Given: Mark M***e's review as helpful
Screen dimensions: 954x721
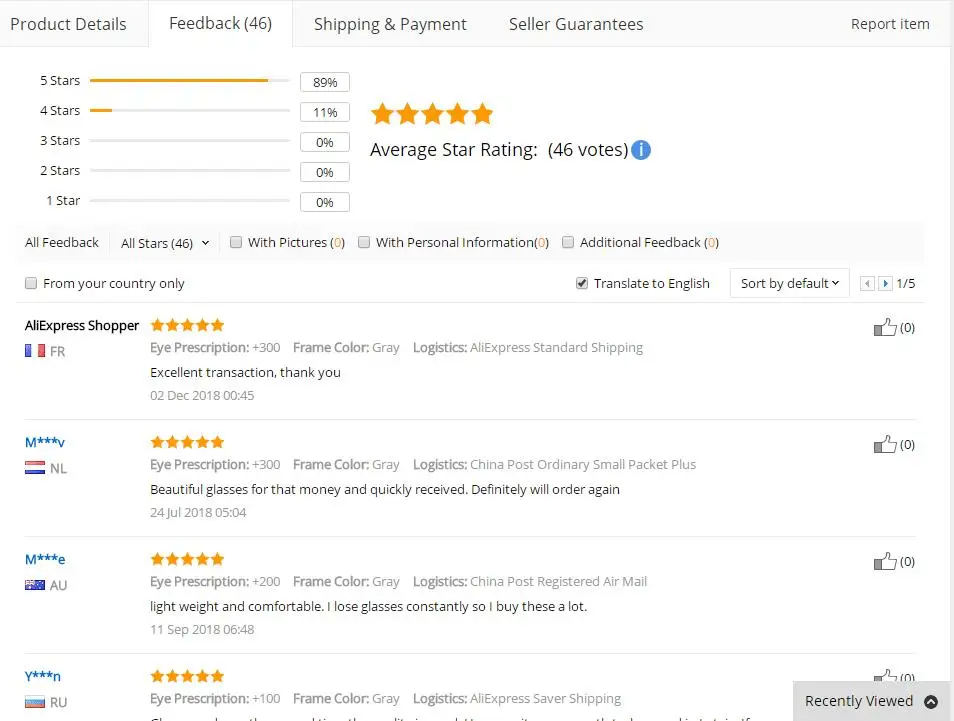Looking at the screenshot, I should pyautogui.click(x=885, y=561).
